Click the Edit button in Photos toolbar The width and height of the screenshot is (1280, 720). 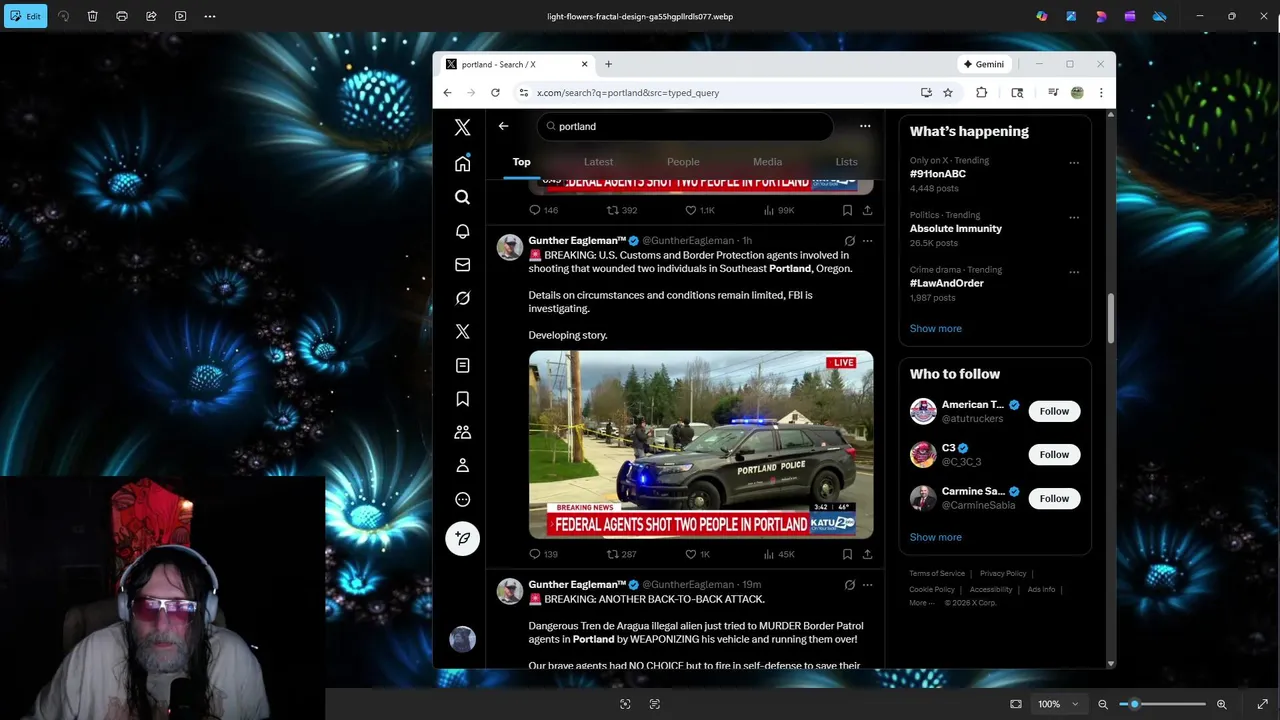click(25, 16)
